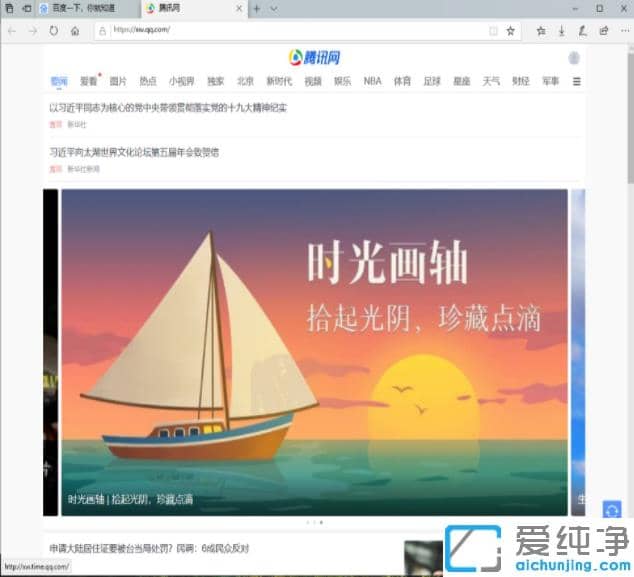Open the 十九大精神纪实 headline

tap(168, 108)
